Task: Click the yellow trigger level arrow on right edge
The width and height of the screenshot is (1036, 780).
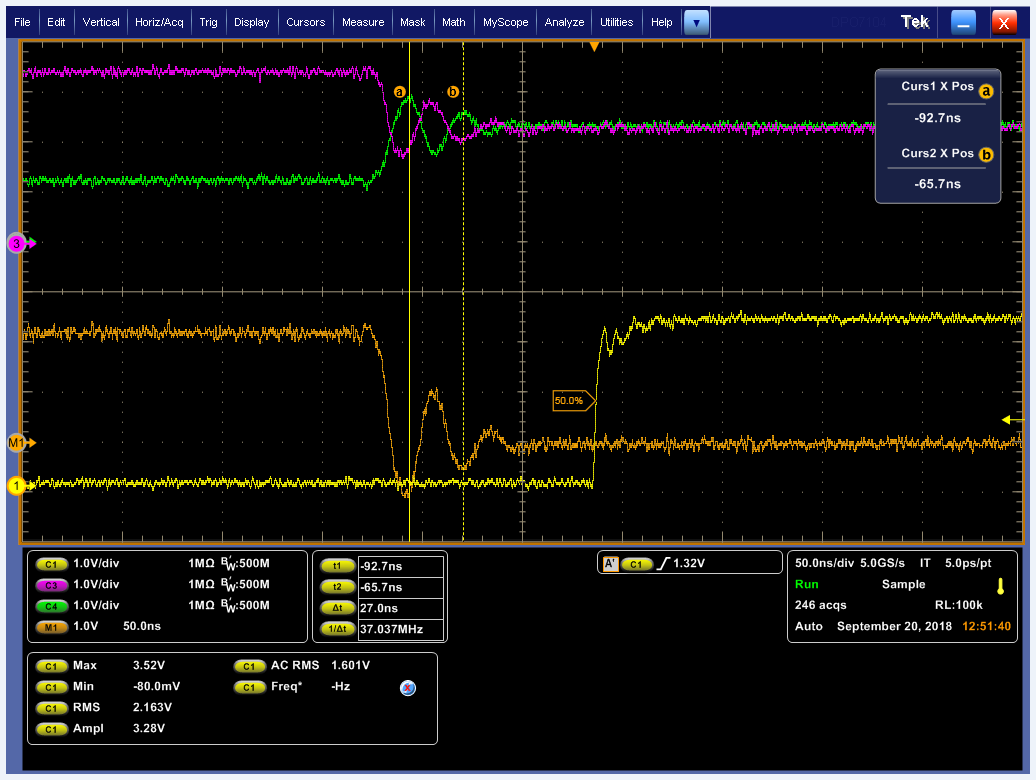Action: click(x=1012, y=419)
